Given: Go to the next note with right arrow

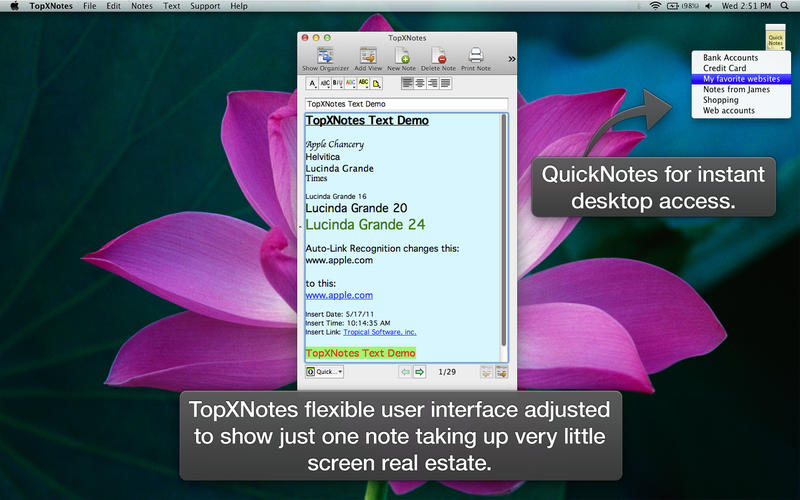Looking at the screenshot, I should tap(420, 372).
